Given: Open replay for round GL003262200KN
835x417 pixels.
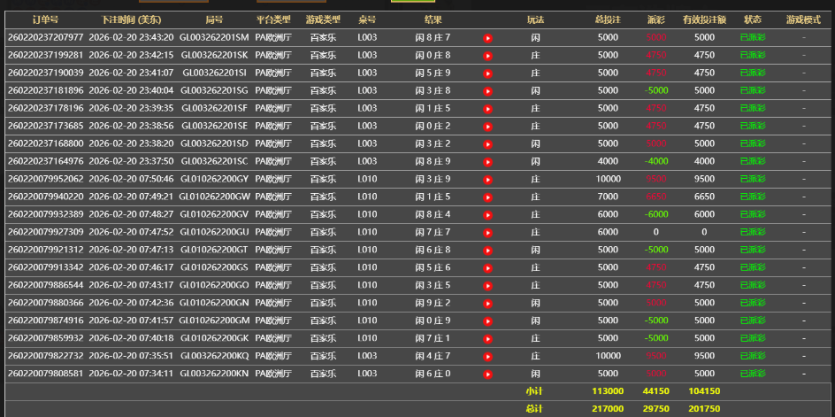Looking at the screenshot, I should (x=488, y=374).
